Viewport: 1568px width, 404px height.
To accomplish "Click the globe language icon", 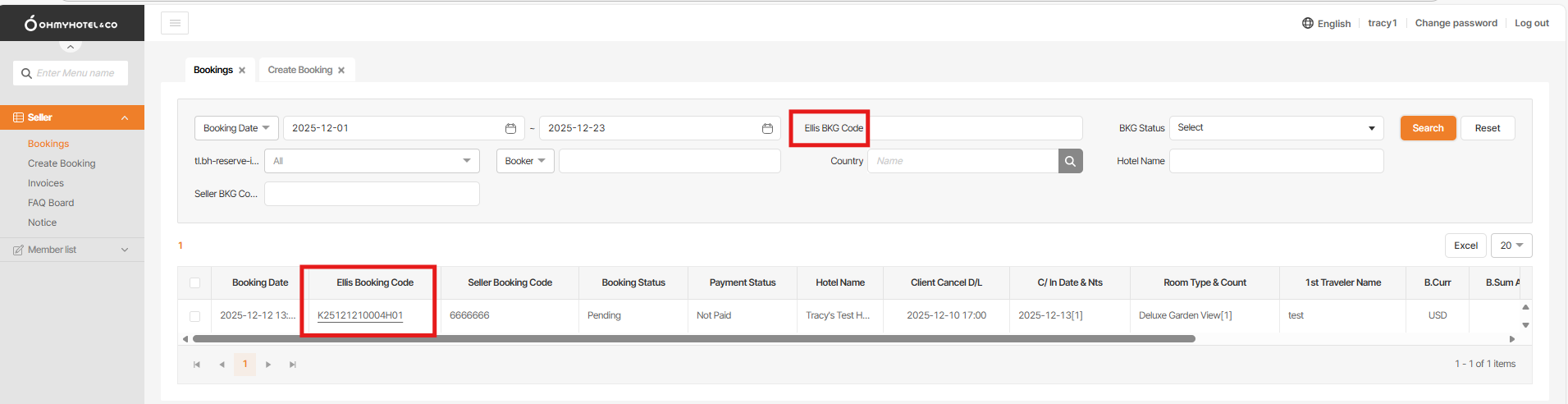I will click(x=1308, y=23).
